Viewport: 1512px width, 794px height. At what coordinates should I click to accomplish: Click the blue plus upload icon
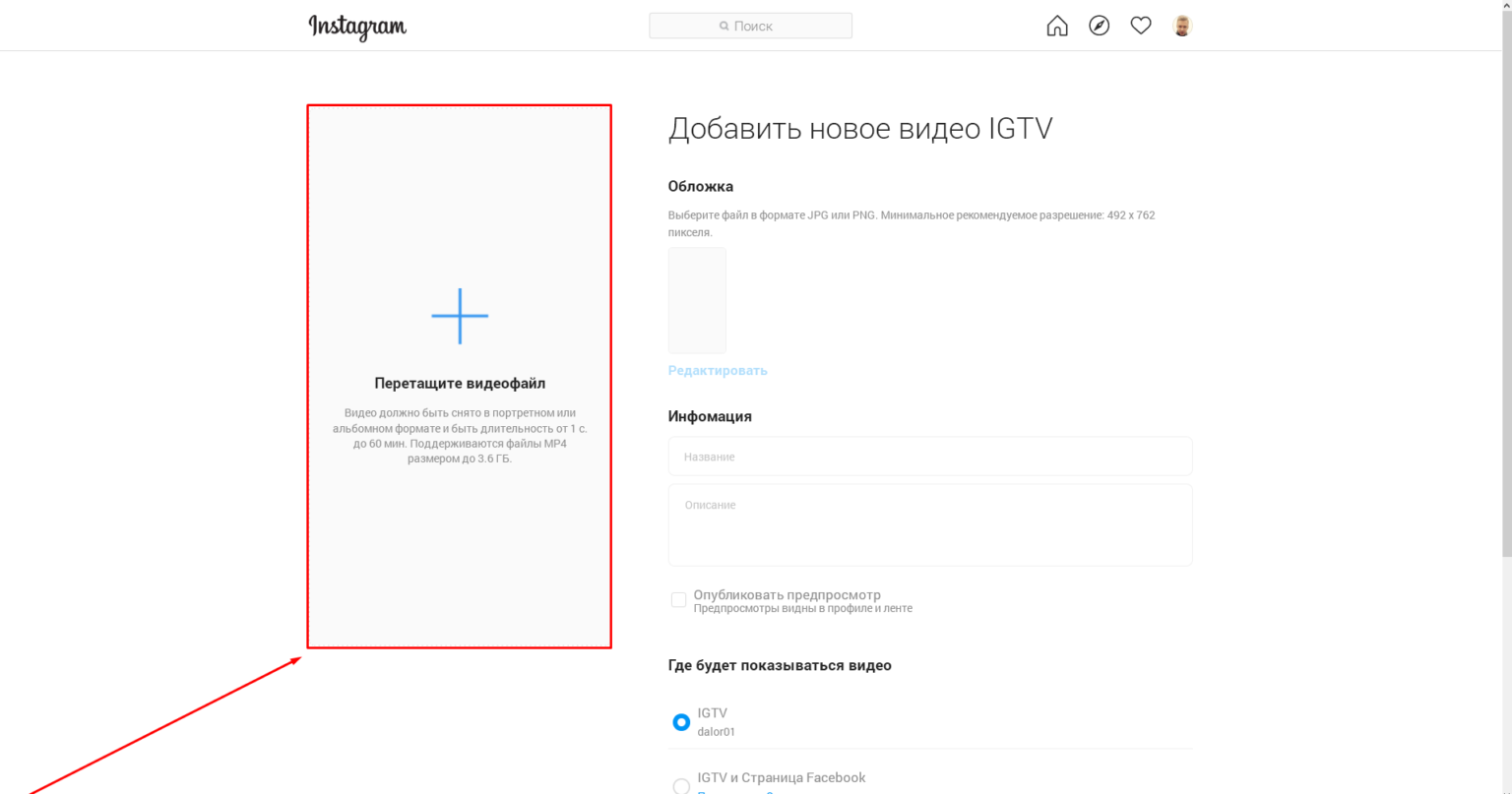460,316
